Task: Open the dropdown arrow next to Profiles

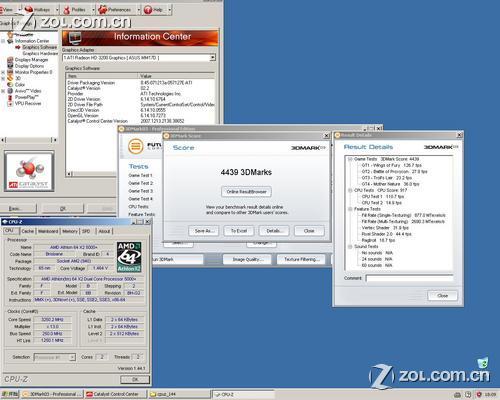Action: tap(93, 10)
